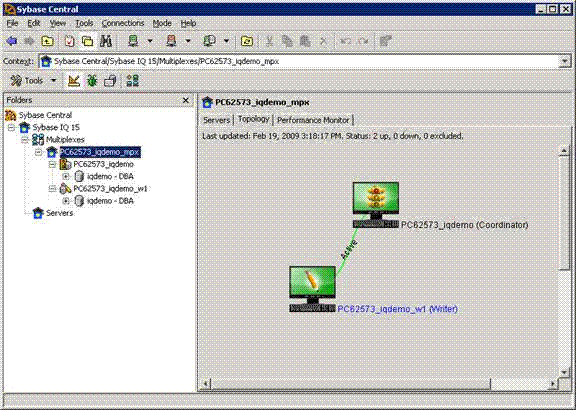Click the Coordinator computer icon in topology

375,205
